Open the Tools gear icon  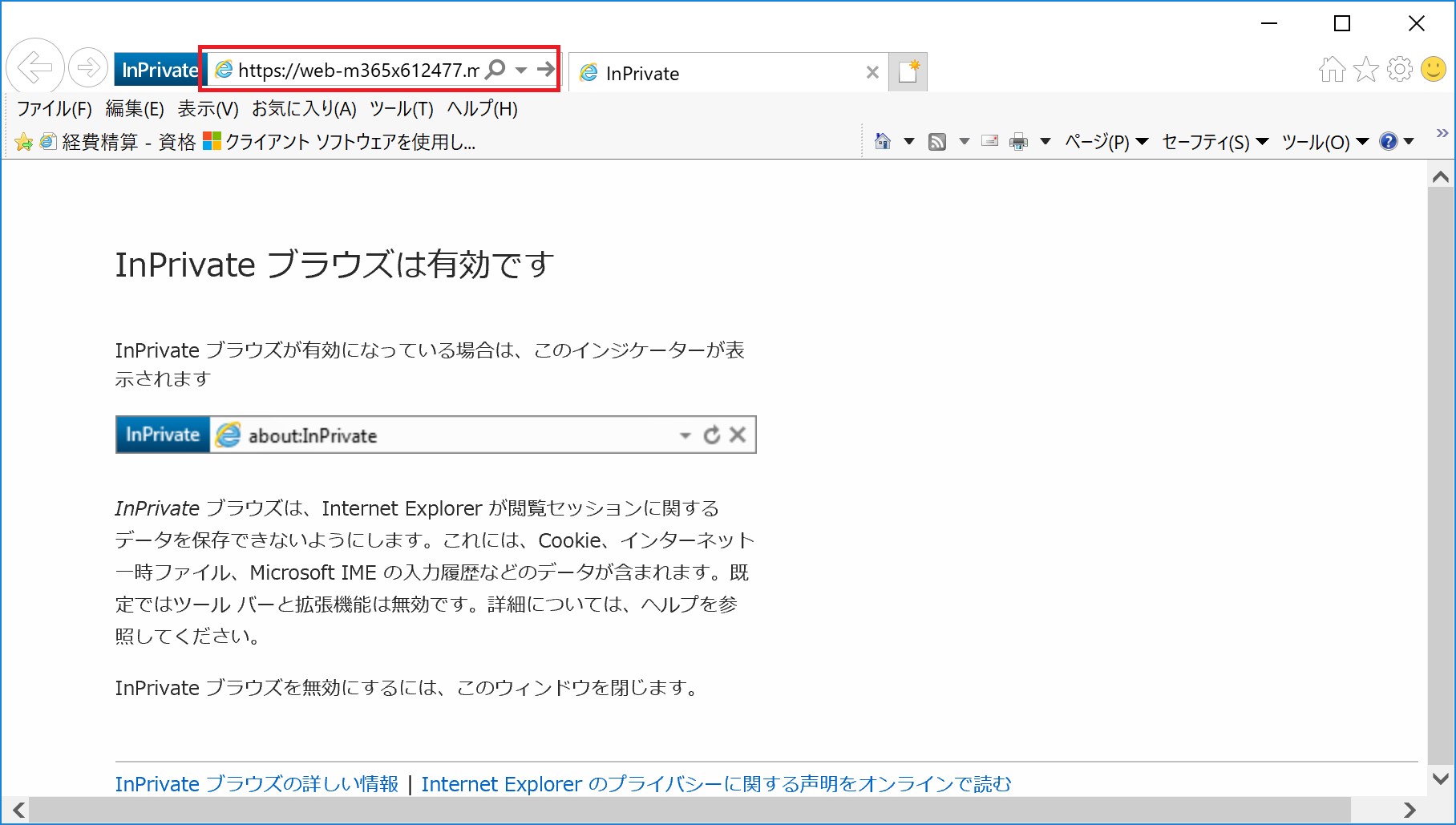pos(1400,69)
